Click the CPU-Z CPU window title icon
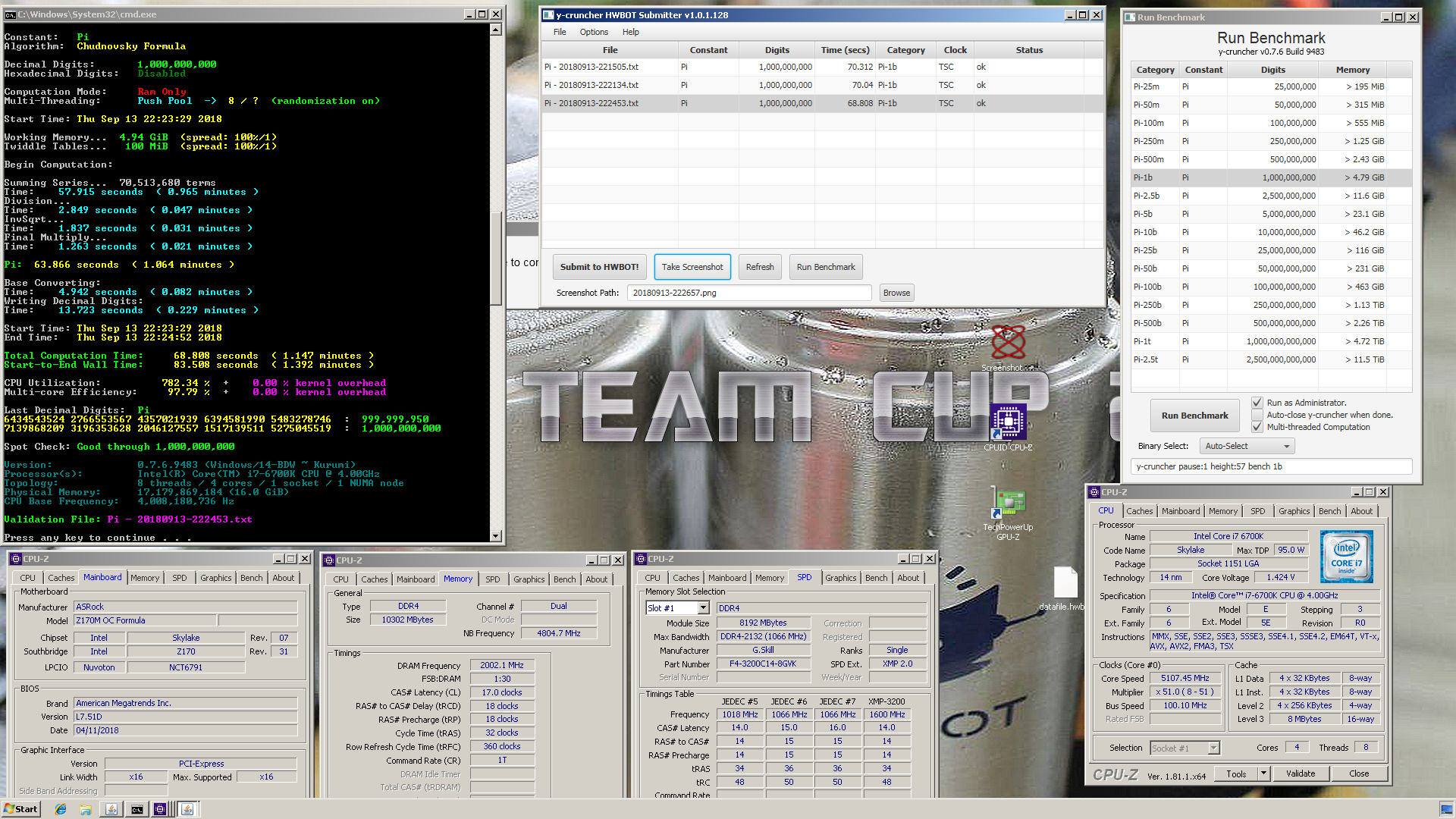The width and height of the screenshot is (1456, 819). pos(1094,492)
